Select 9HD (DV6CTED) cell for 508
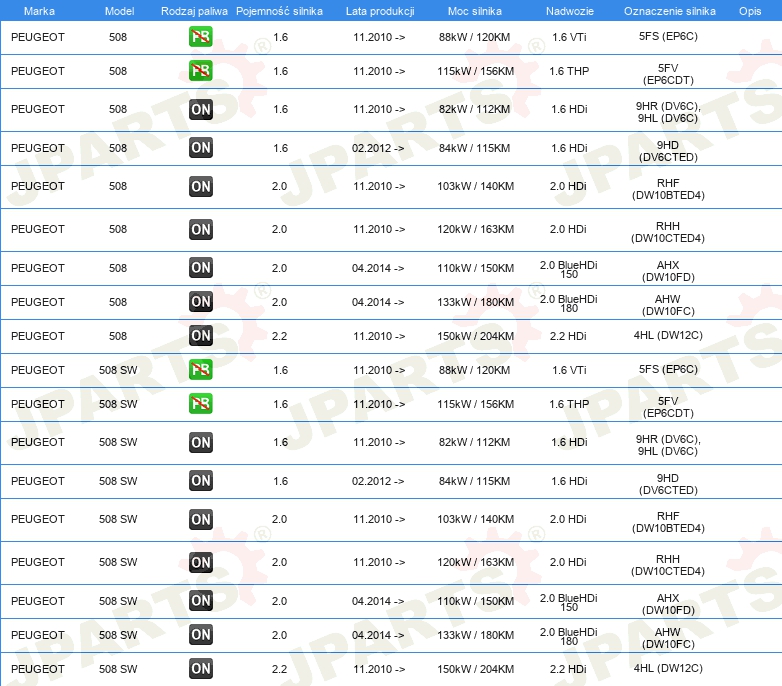The image size is (782, 686). coord(668,151)
